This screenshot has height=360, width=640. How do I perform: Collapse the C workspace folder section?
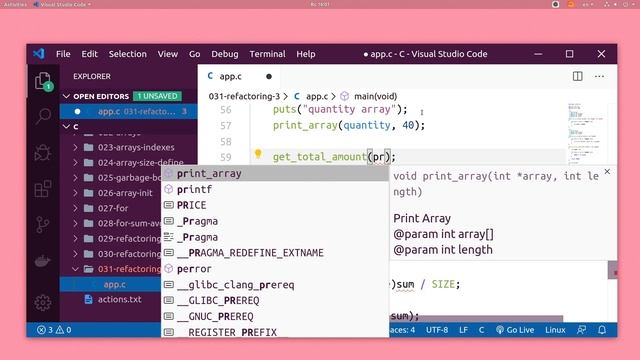pos(67,127)
